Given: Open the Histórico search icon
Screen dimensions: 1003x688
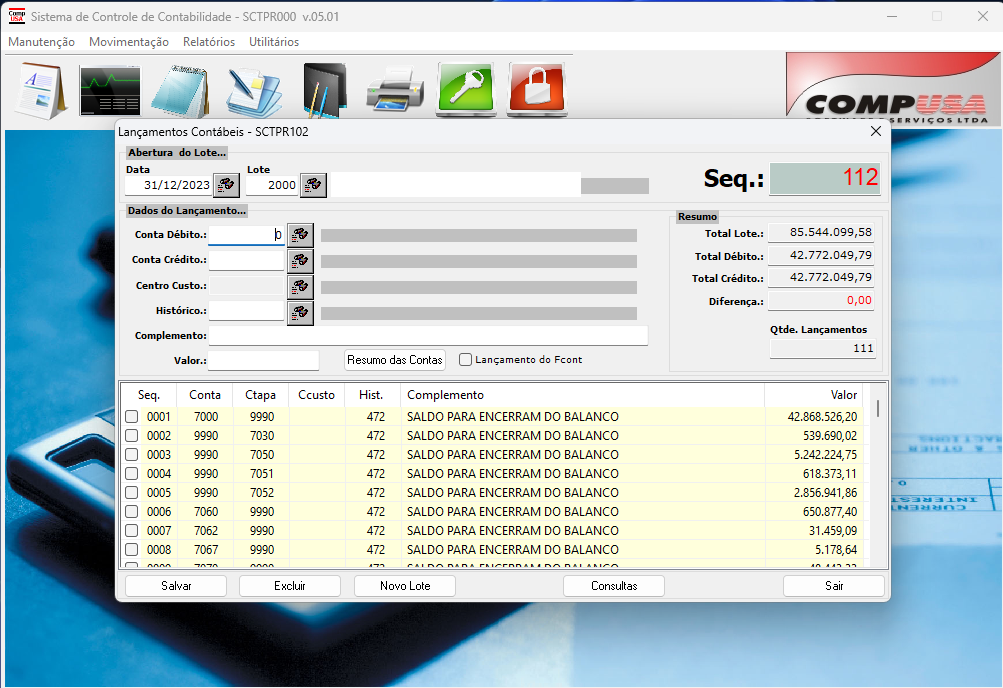Looking at the screenshot, I should click(300, 312).
